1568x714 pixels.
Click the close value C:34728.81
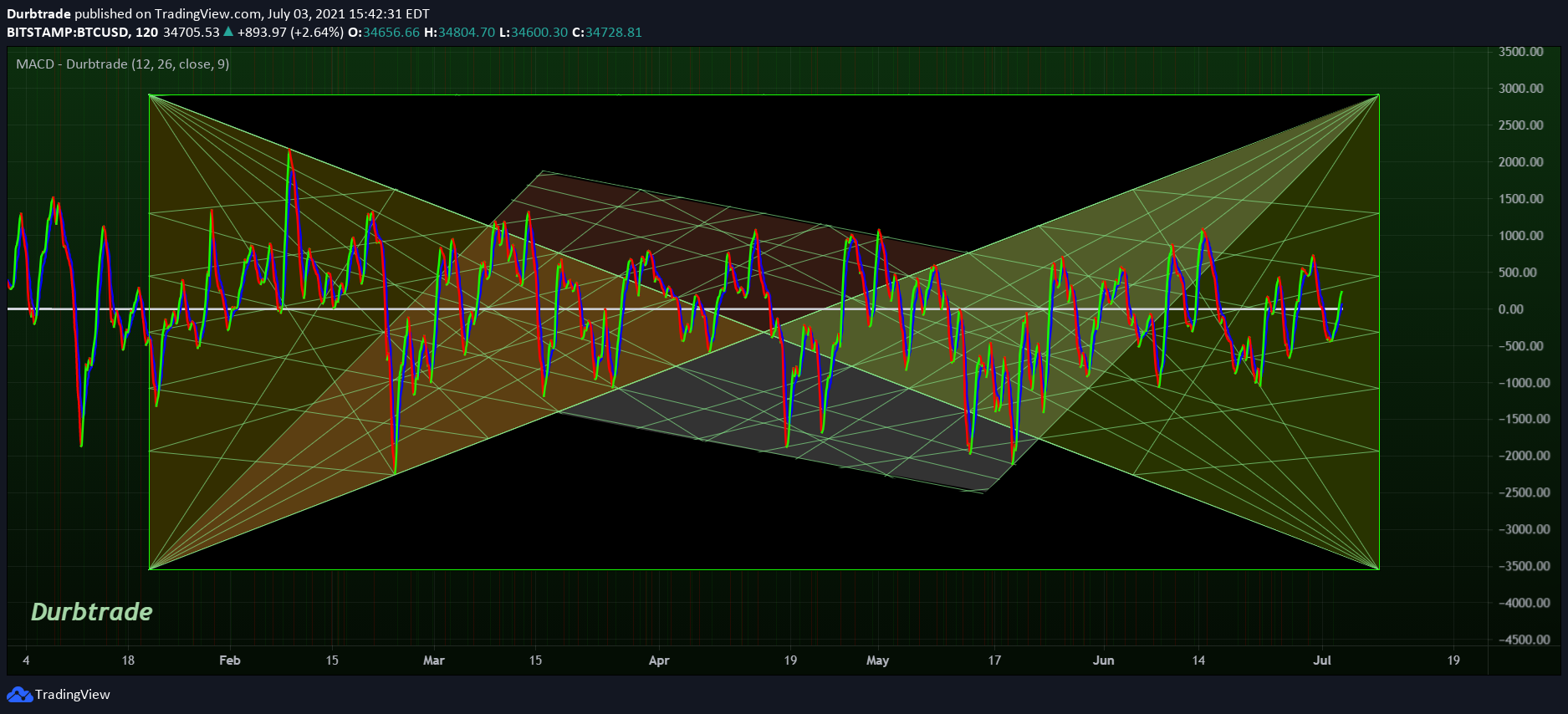(x=607, y=32)
